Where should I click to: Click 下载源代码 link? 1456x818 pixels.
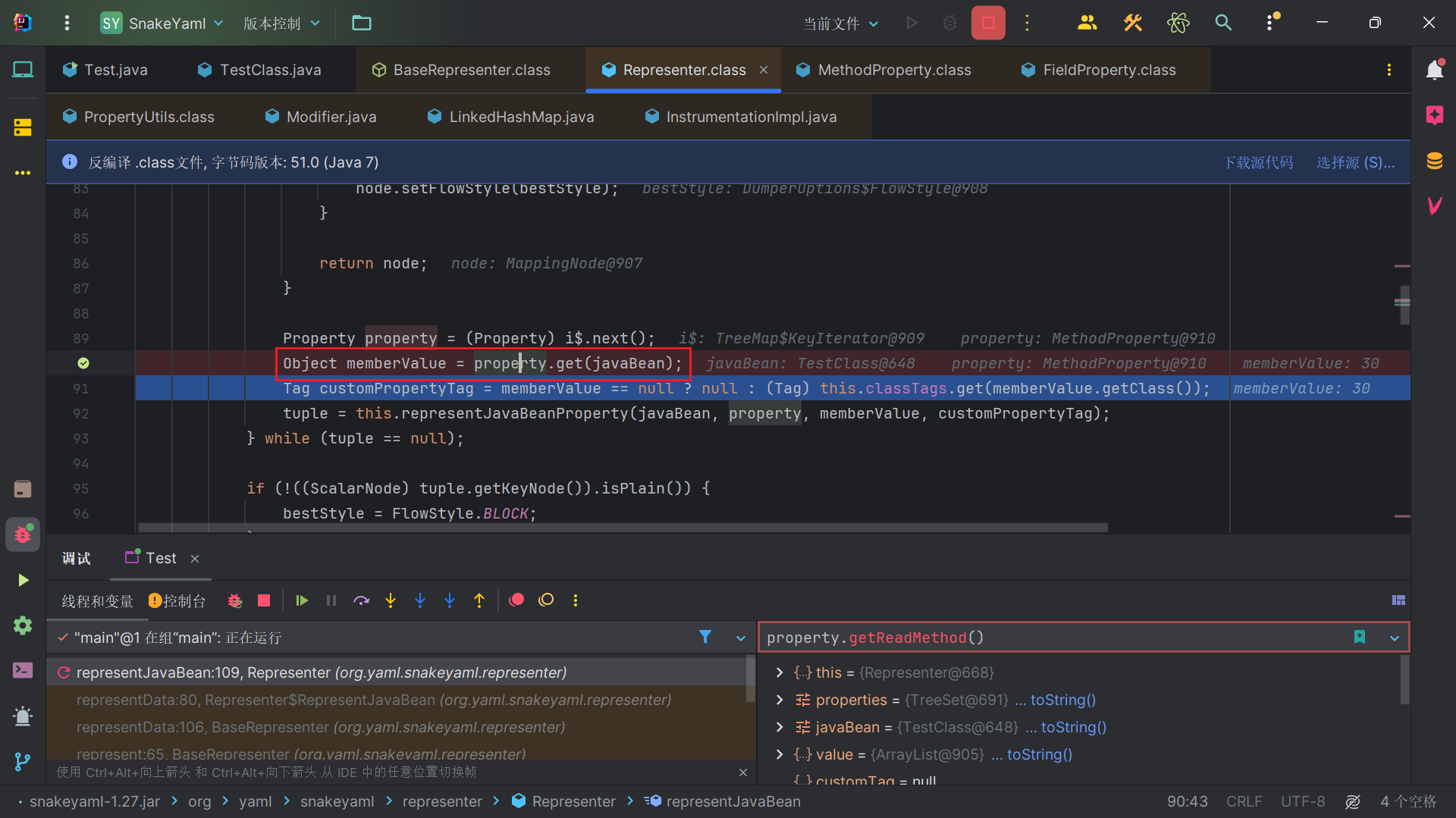click(x=1257, y=162)
